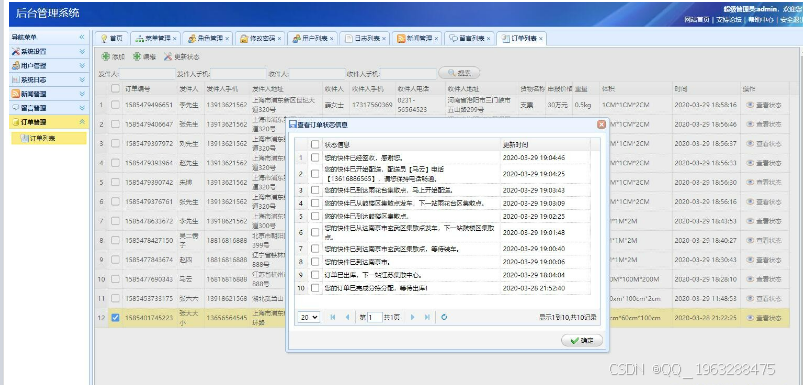Click order number 1585479307972
The image size is (803, 385).
(x=149, y=144)
